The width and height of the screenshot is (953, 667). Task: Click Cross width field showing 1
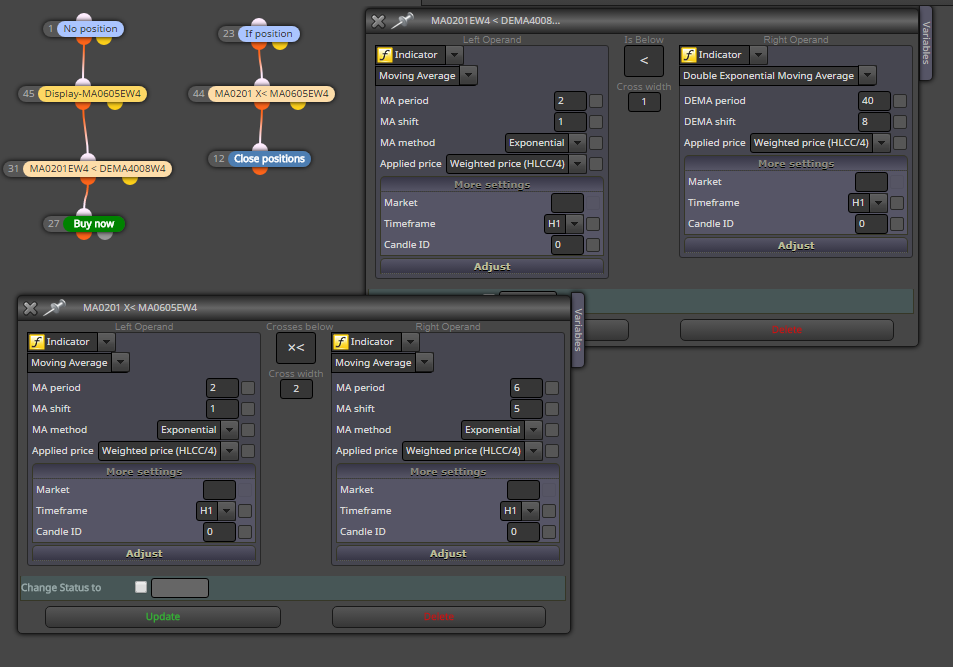coord(644,102)
